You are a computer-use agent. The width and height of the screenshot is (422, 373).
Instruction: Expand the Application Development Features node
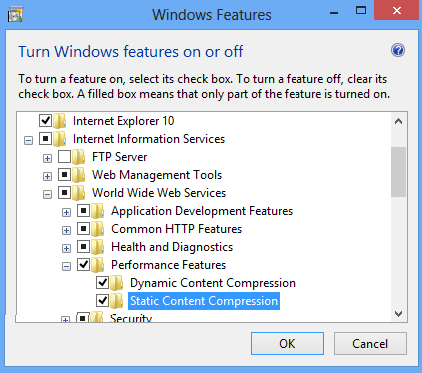67,212
